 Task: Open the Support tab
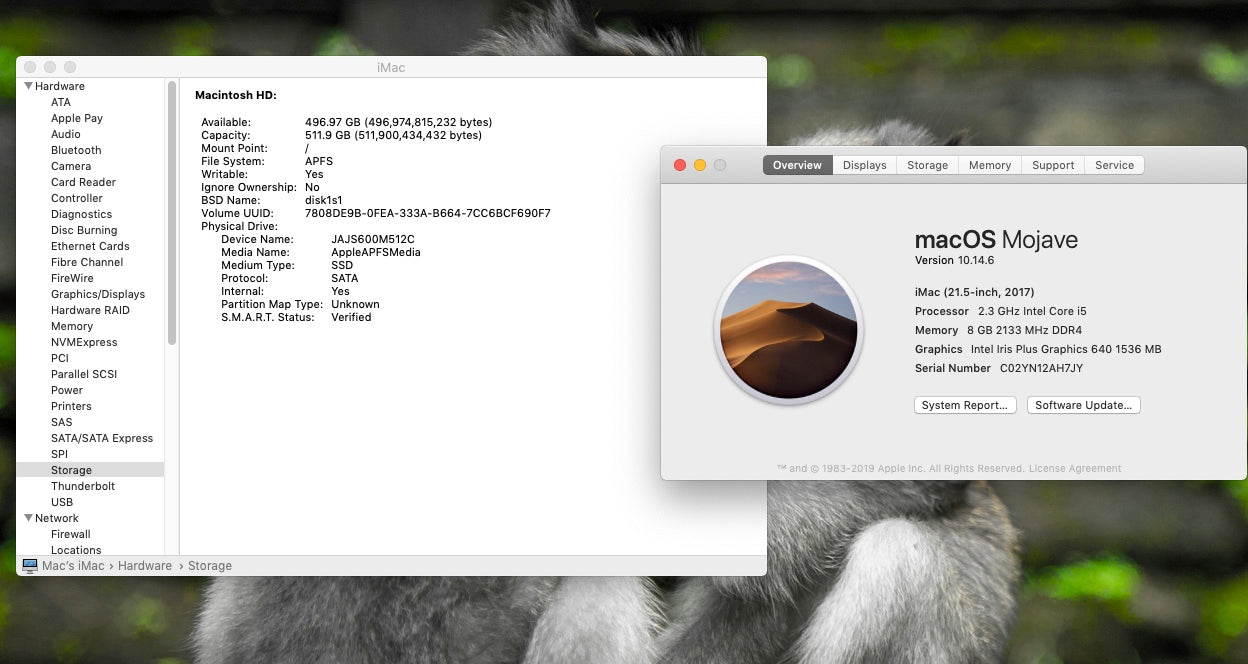(x=1053, y=165)
